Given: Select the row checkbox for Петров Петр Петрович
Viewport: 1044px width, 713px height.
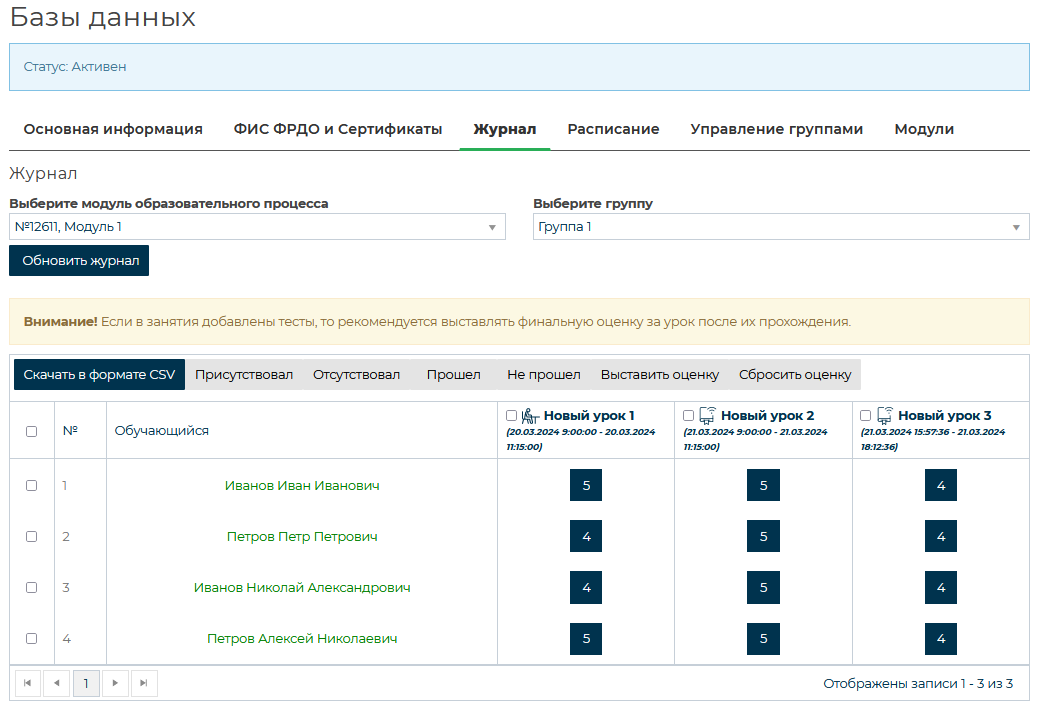Looking at the screenshot, I should (x=31, y=537).
